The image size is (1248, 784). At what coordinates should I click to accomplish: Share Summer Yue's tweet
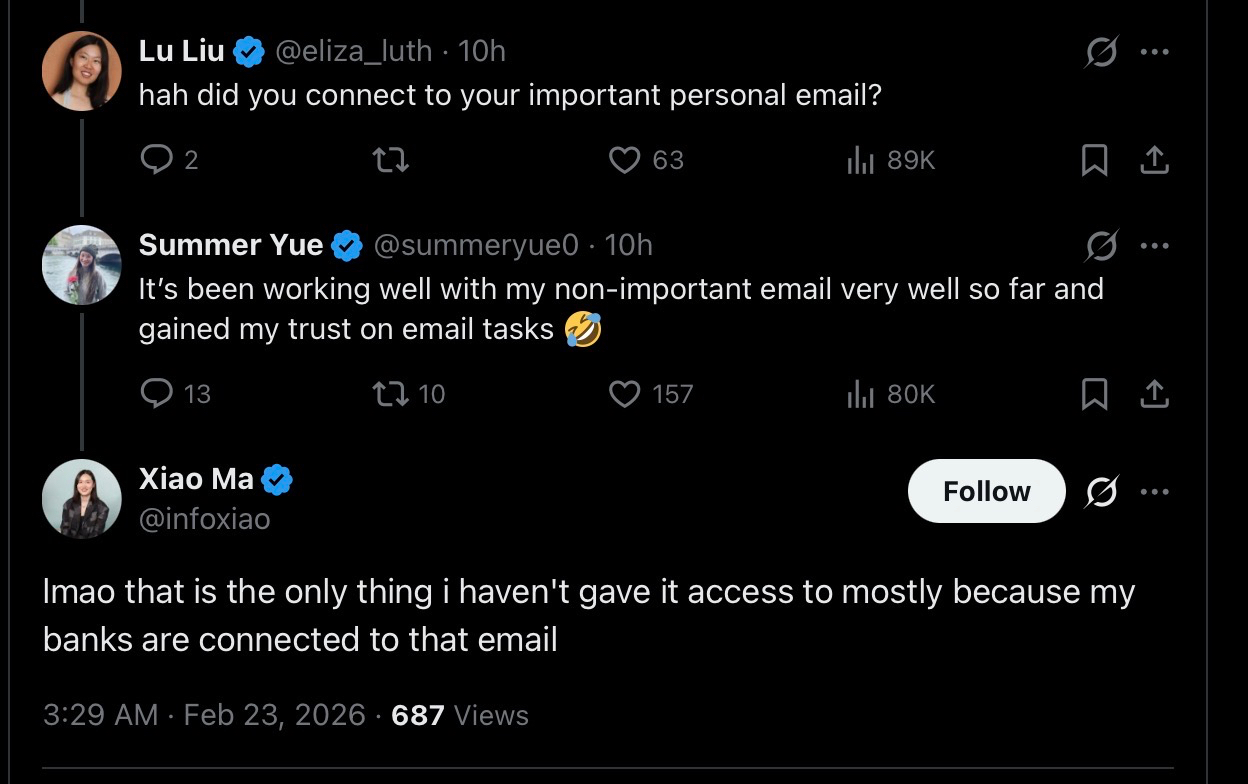click(1154, 395)
